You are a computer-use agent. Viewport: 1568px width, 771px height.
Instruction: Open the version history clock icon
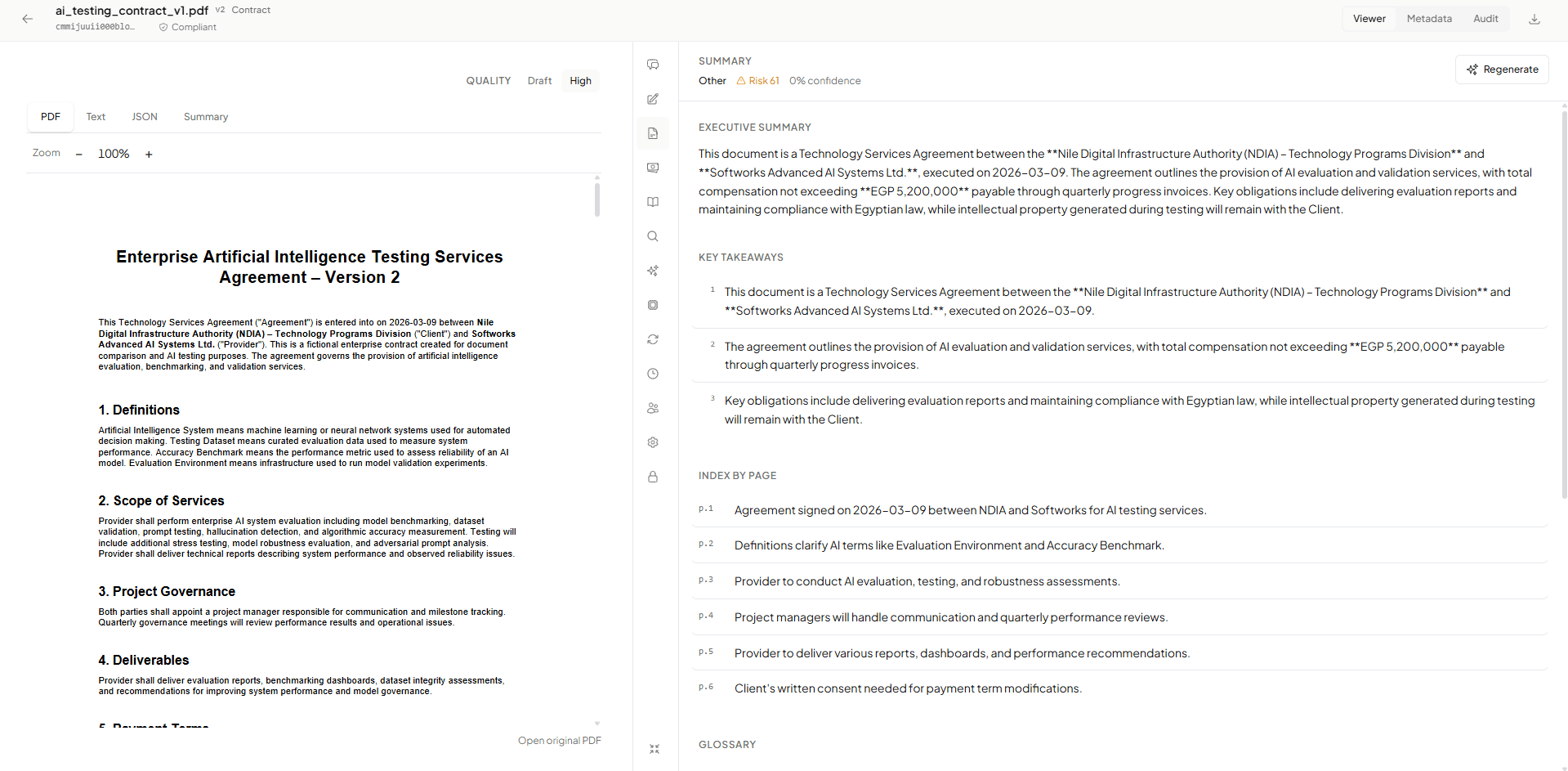[x=653, y=374]
